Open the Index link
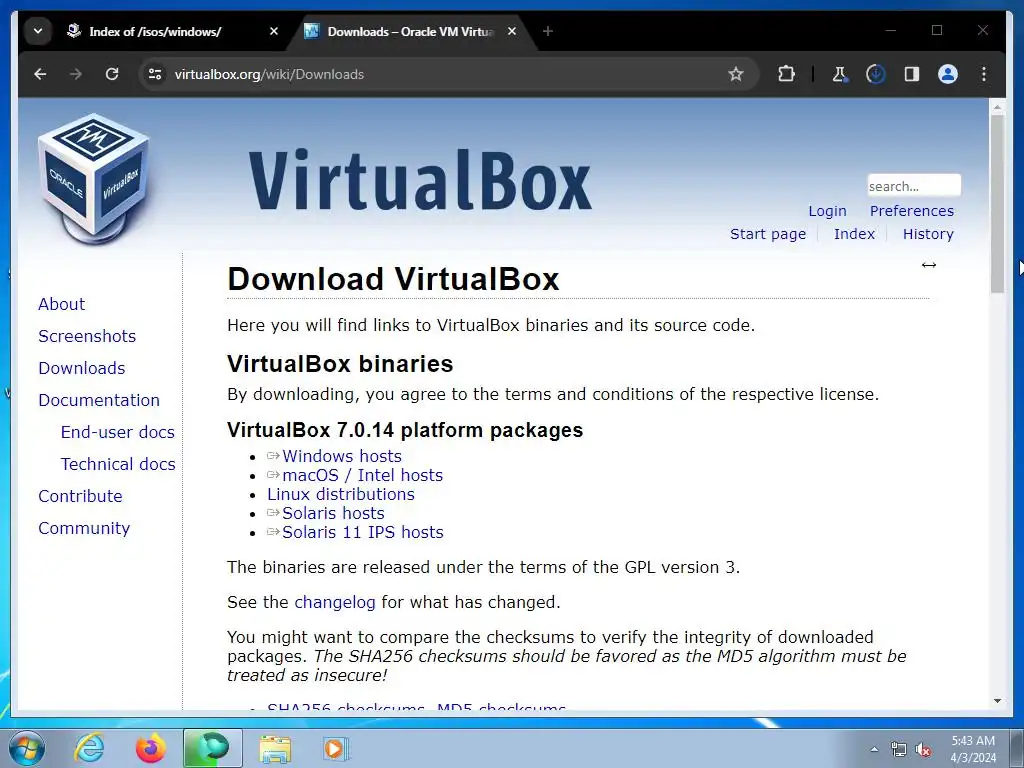This screenshot has height=768, width=1024. tap(854, 234)
